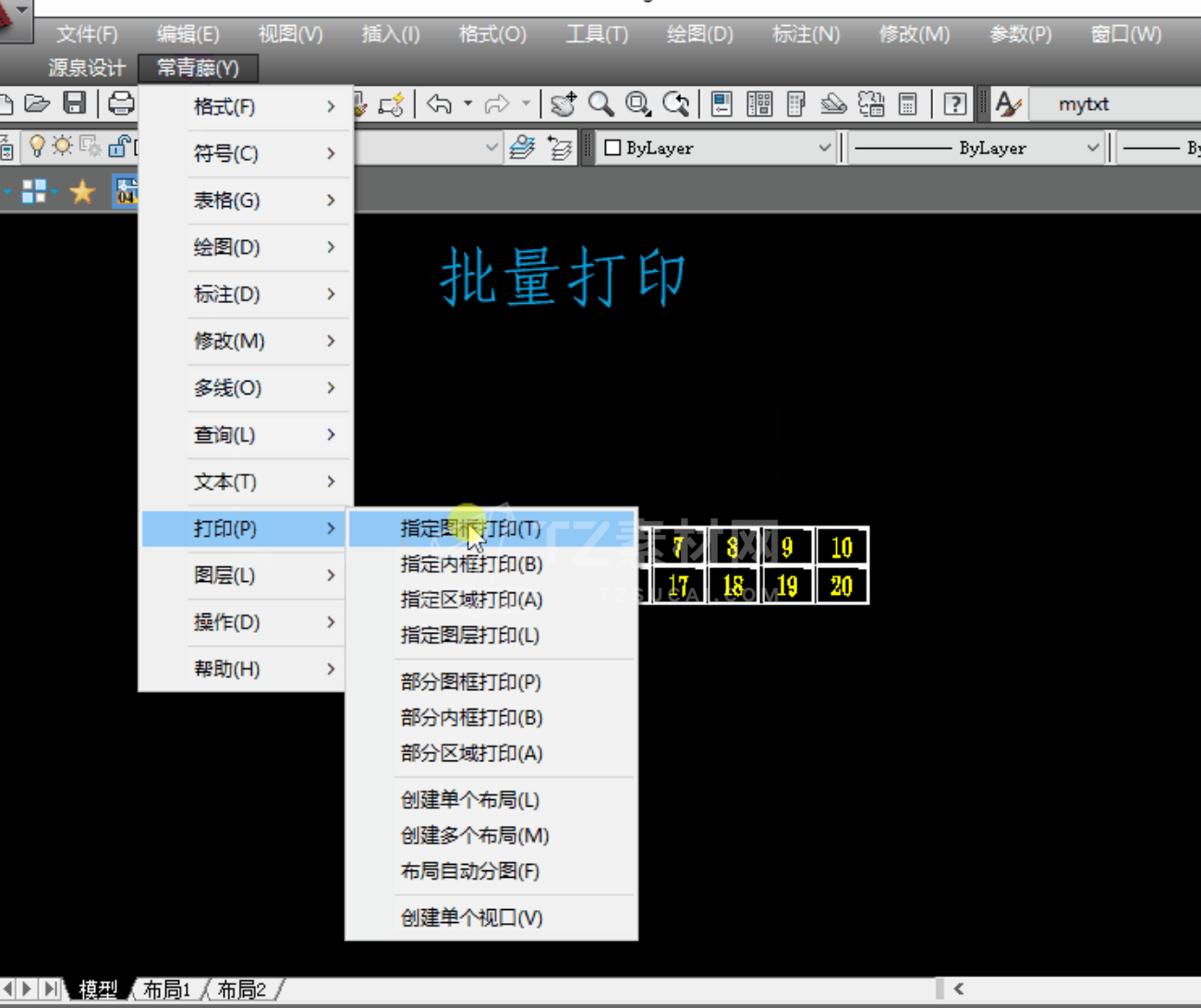
Task: Open the QuickCalc calculator icon
Action: (x=908, y=103)
